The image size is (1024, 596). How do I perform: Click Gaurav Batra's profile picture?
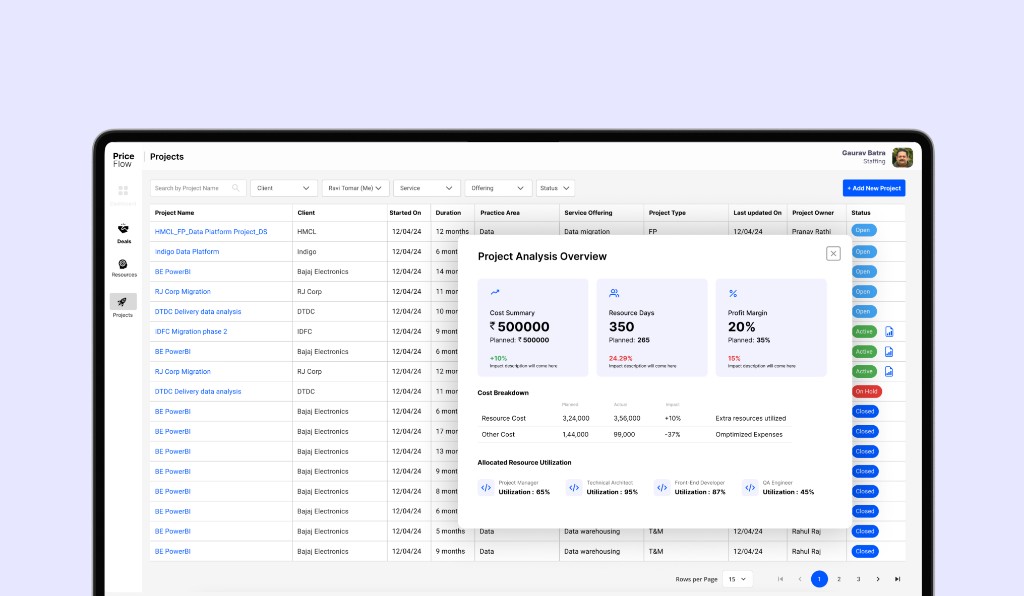point(901,157)
